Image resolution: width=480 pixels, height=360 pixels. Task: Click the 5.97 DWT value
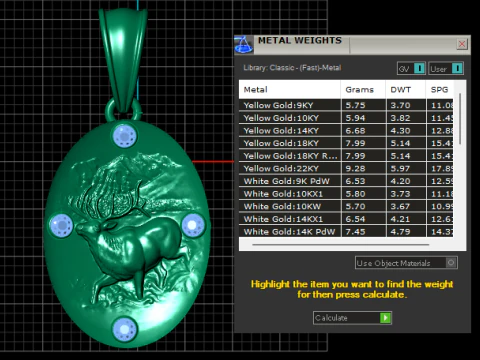click(x=400, y=169)
